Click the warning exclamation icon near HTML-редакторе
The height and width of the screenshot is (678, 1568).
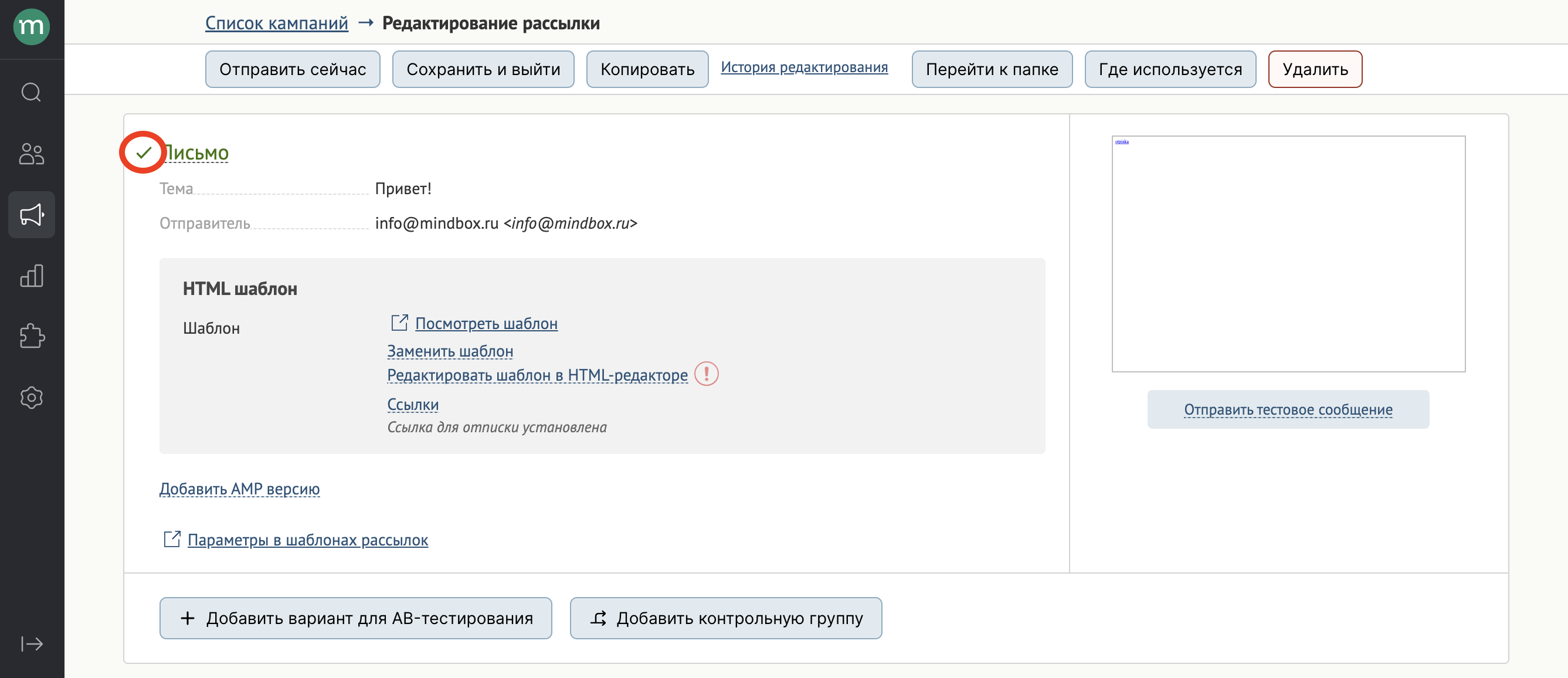point(706,374)
